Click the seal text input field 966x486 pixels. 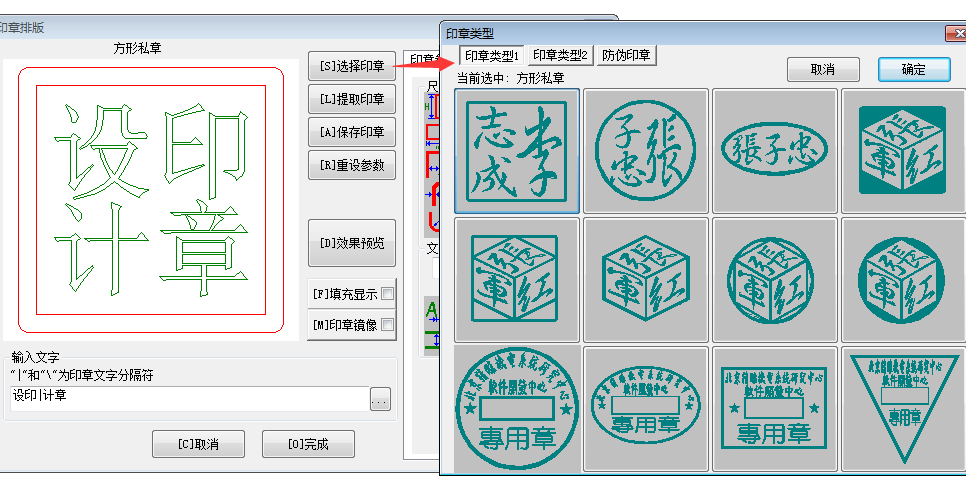(x=189, y=399)
